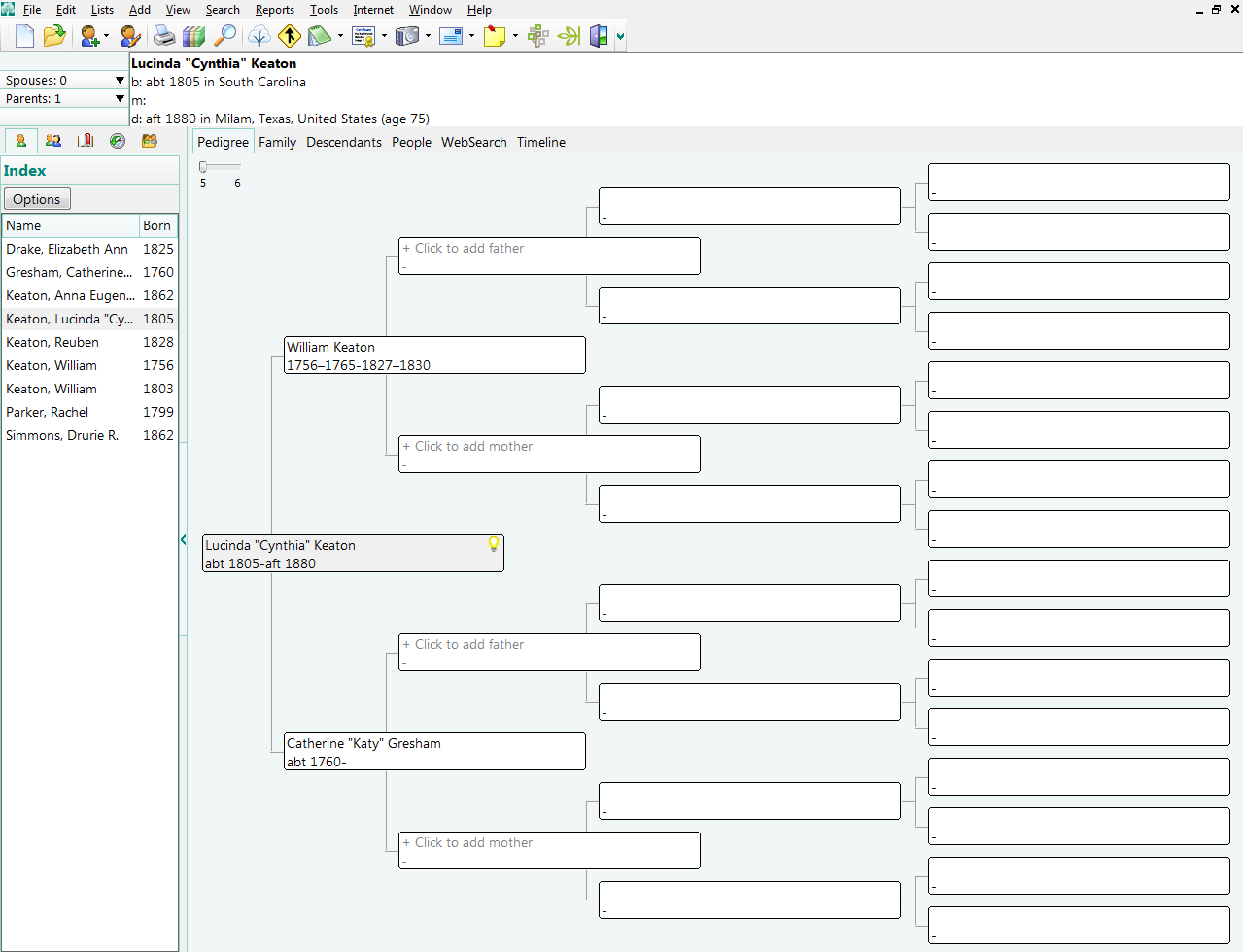Open the Reports menu
The height and width of the screenshot is (952, 1243).
tap(274, 10)
